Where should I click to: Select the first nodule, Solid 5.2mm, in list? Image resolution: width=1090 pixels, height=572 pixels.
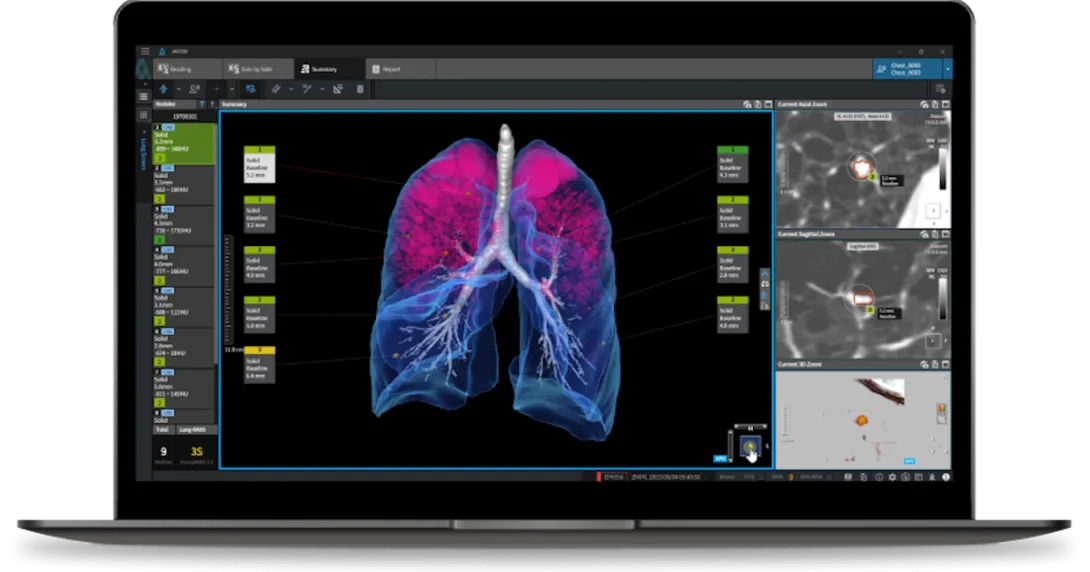tap(183, 144)
